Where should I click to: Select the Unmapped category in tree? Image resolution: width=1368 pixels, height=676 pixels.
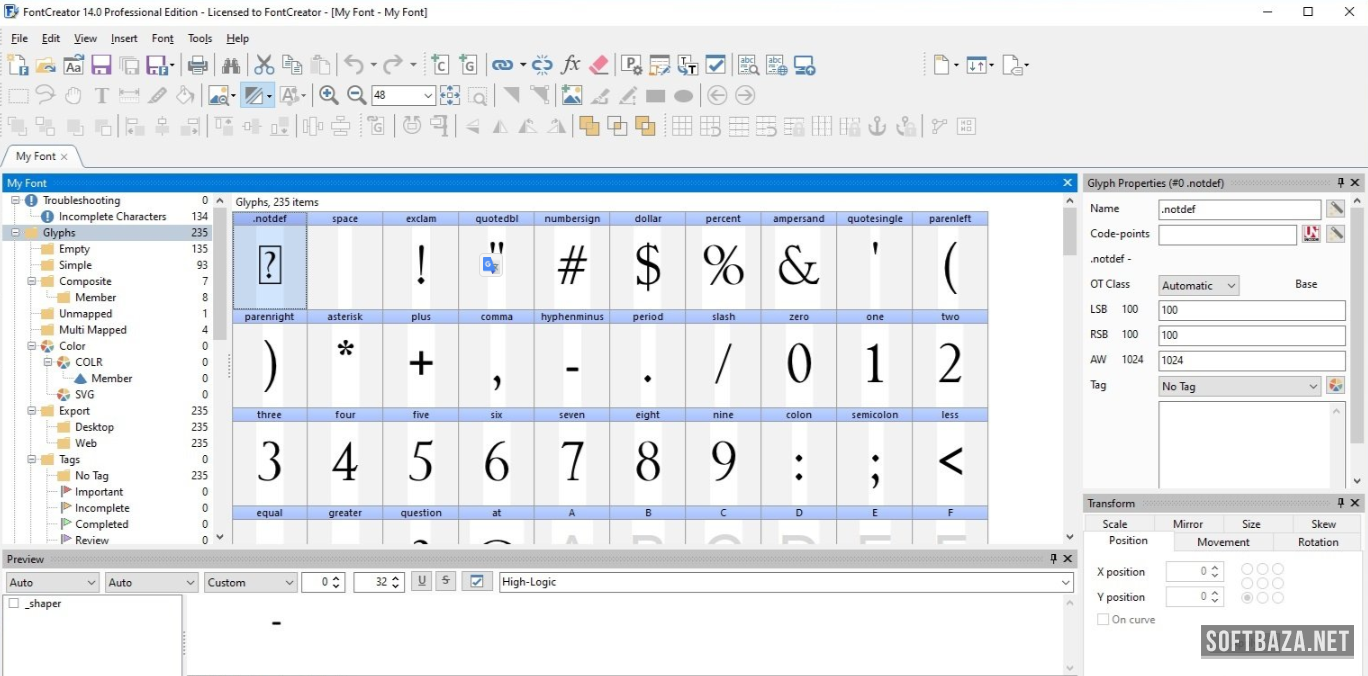[85, 314]
